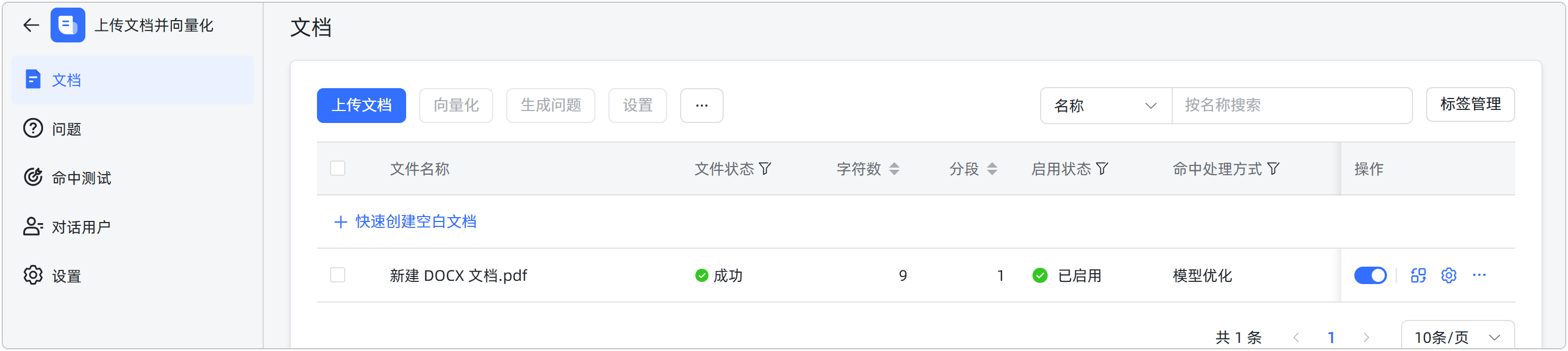Expand the 名称 search type dropdown
Screen dimensions: 1568x351
(1105, 106)
